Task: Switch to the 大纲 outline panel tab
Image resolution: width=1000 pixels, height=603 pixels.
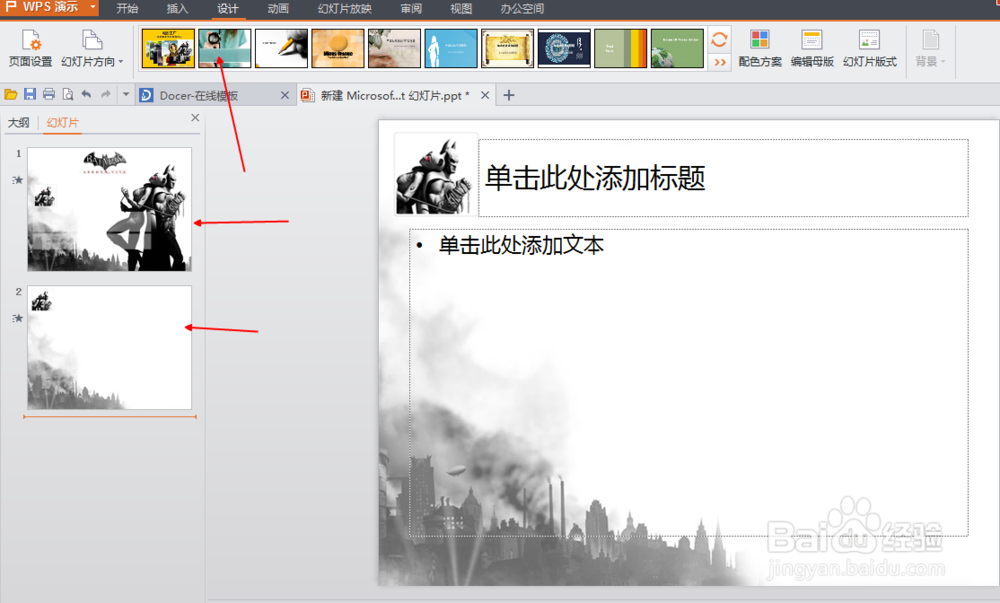Action: (18, 122)
